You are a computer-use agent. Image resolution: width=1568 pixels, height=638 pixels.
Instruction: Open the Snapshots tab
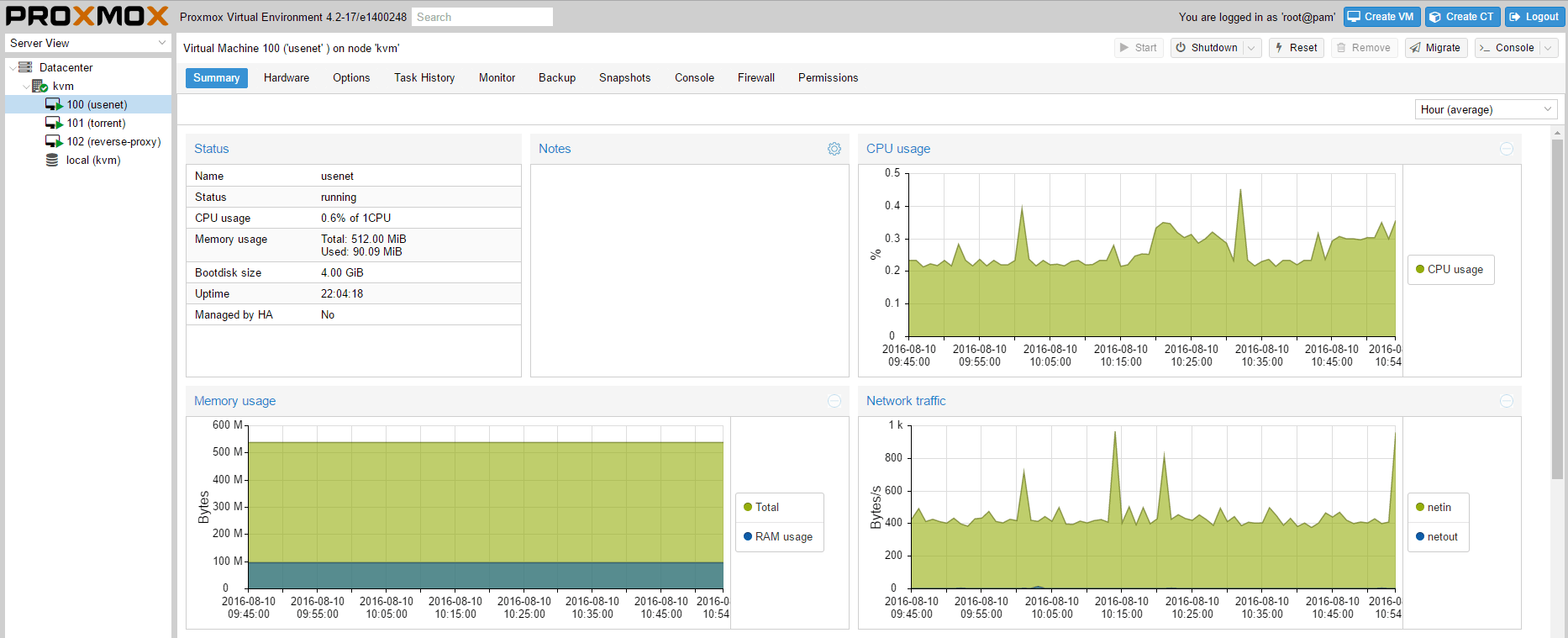coord(624,78)
